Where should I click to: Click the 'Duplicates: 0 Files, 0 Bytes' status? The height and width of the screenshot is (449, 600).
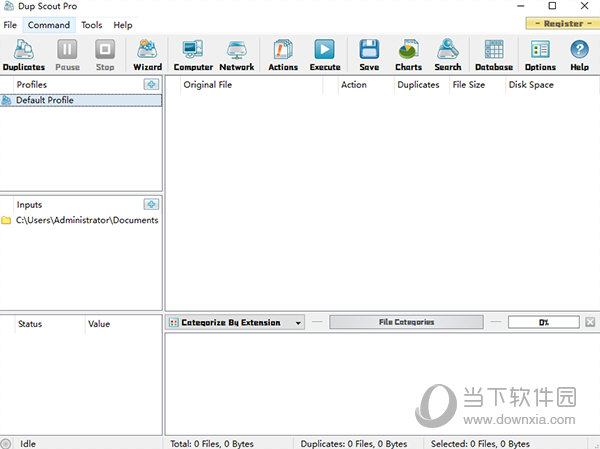click(x=354, y=444)
